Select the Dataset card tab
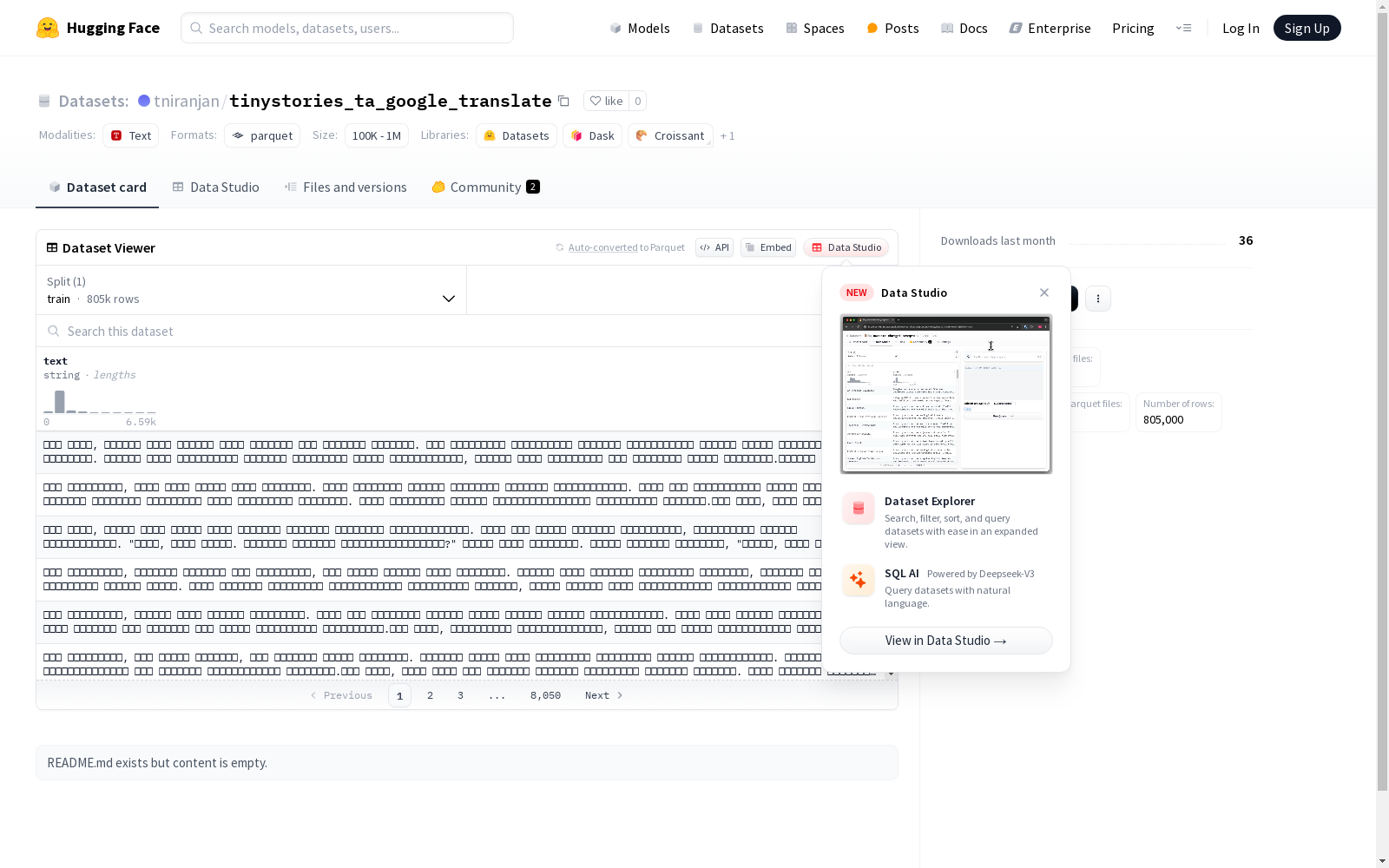This screenshot has height=868, width=1389. (97, 187)
